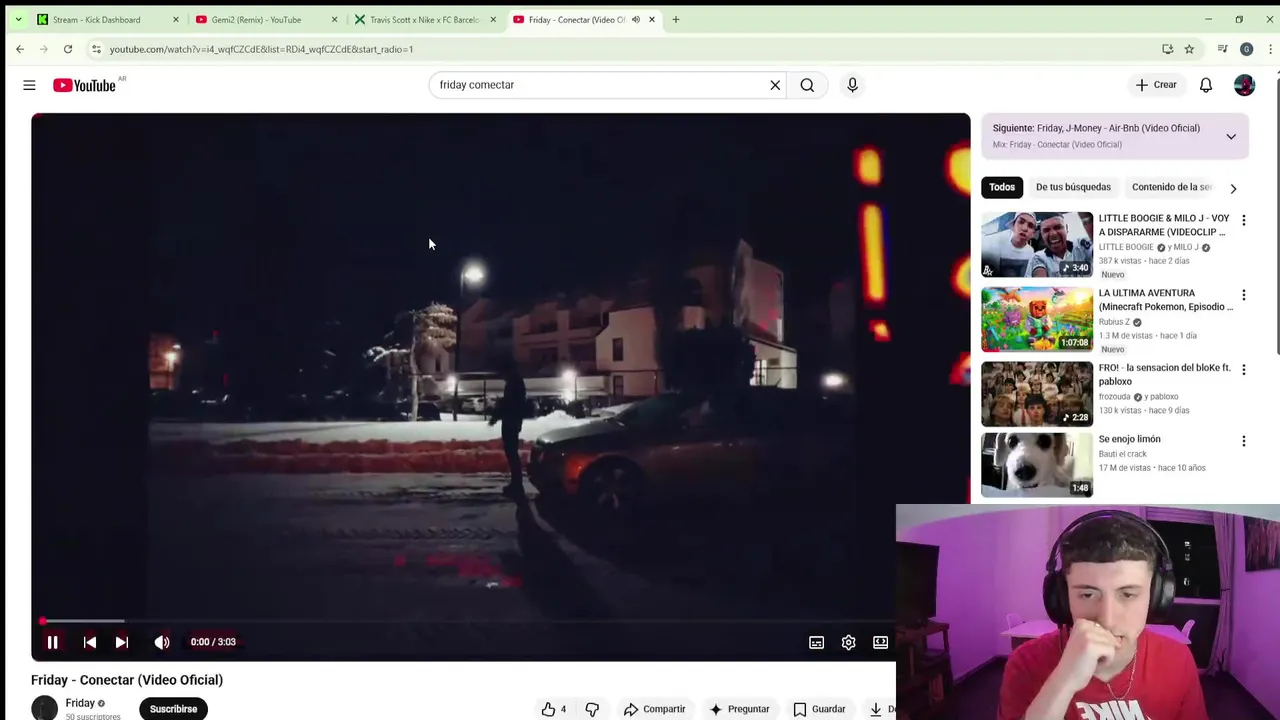The width and height of the screenshot is (1280, 720).
Task: Open the account avatar menu
Action: 1244,85
